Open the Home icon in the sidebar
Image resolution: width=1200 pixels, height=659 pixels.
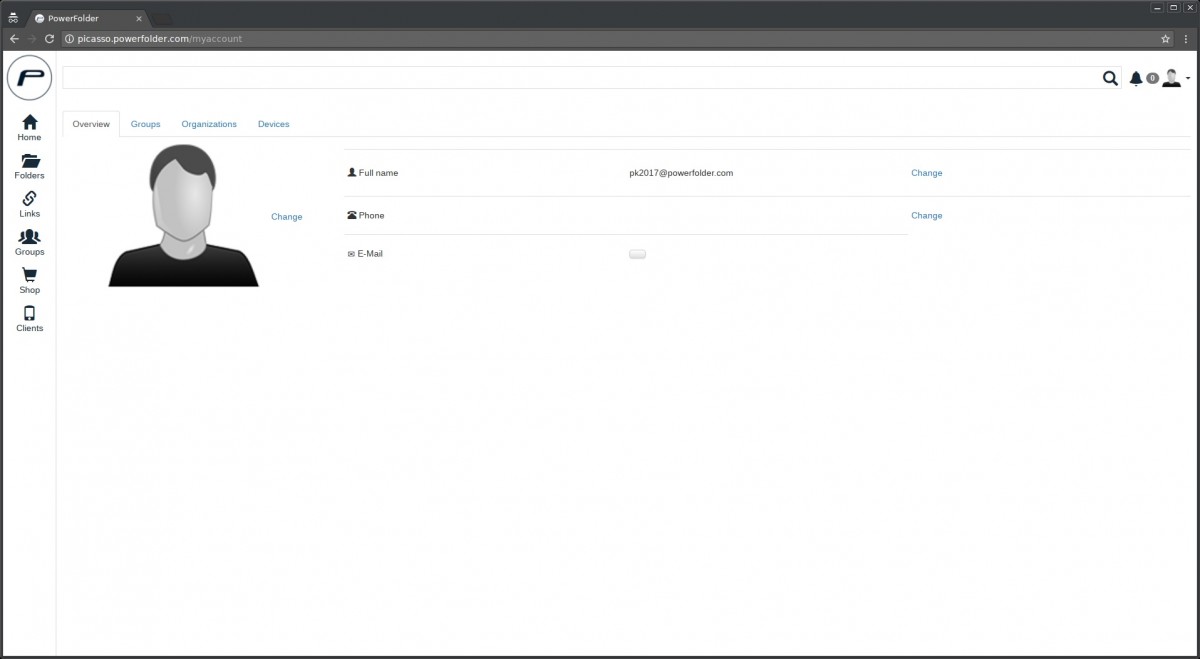point(29,122)
